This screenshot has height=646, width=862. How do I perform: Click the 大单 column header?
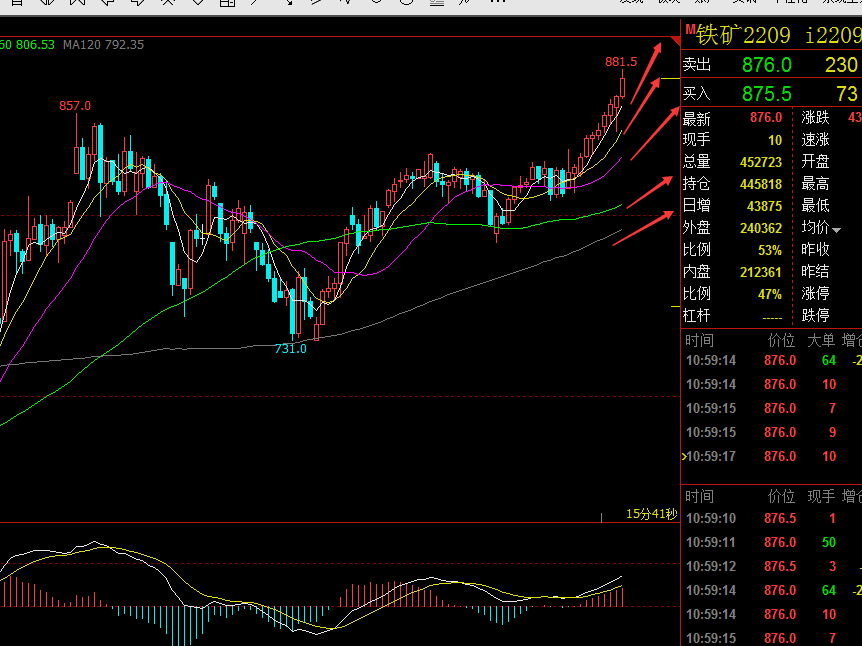(x=821, y=340)
